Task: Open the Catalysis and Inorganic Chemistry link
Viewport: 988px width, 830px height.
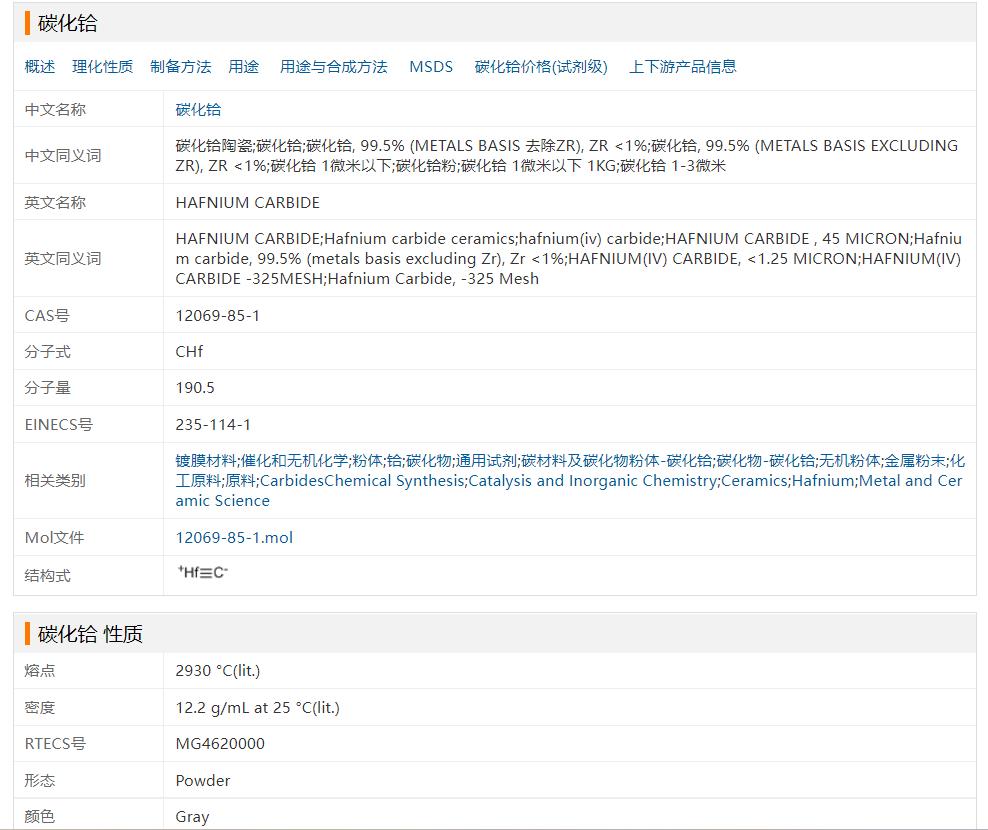Action: pos(592,481)
